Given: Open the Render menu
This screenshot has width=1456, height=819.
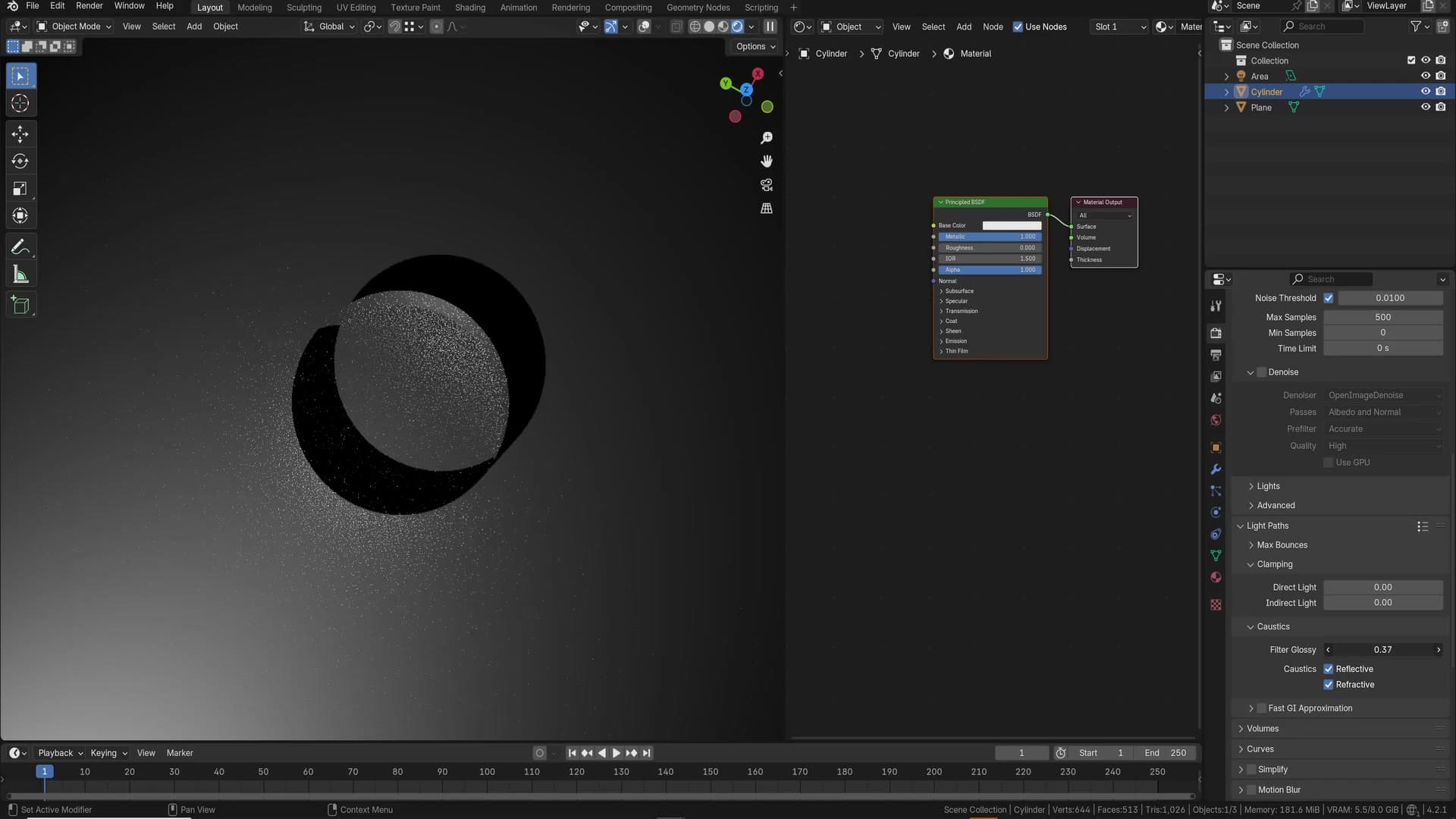Looking at the screenshot, I should [x=89, y=6].
